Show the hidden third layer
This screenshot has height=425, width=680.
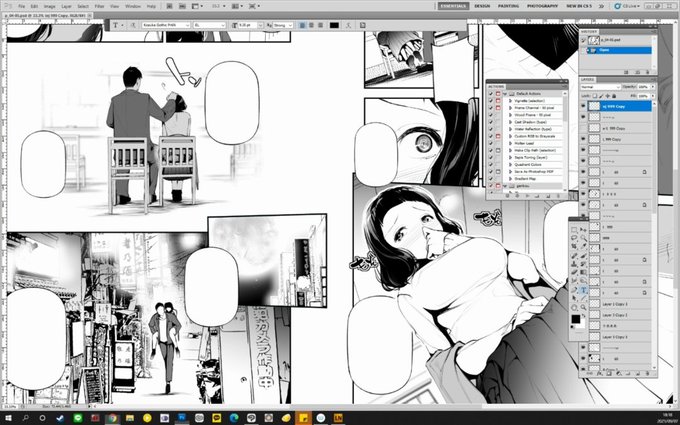[583, 128]
